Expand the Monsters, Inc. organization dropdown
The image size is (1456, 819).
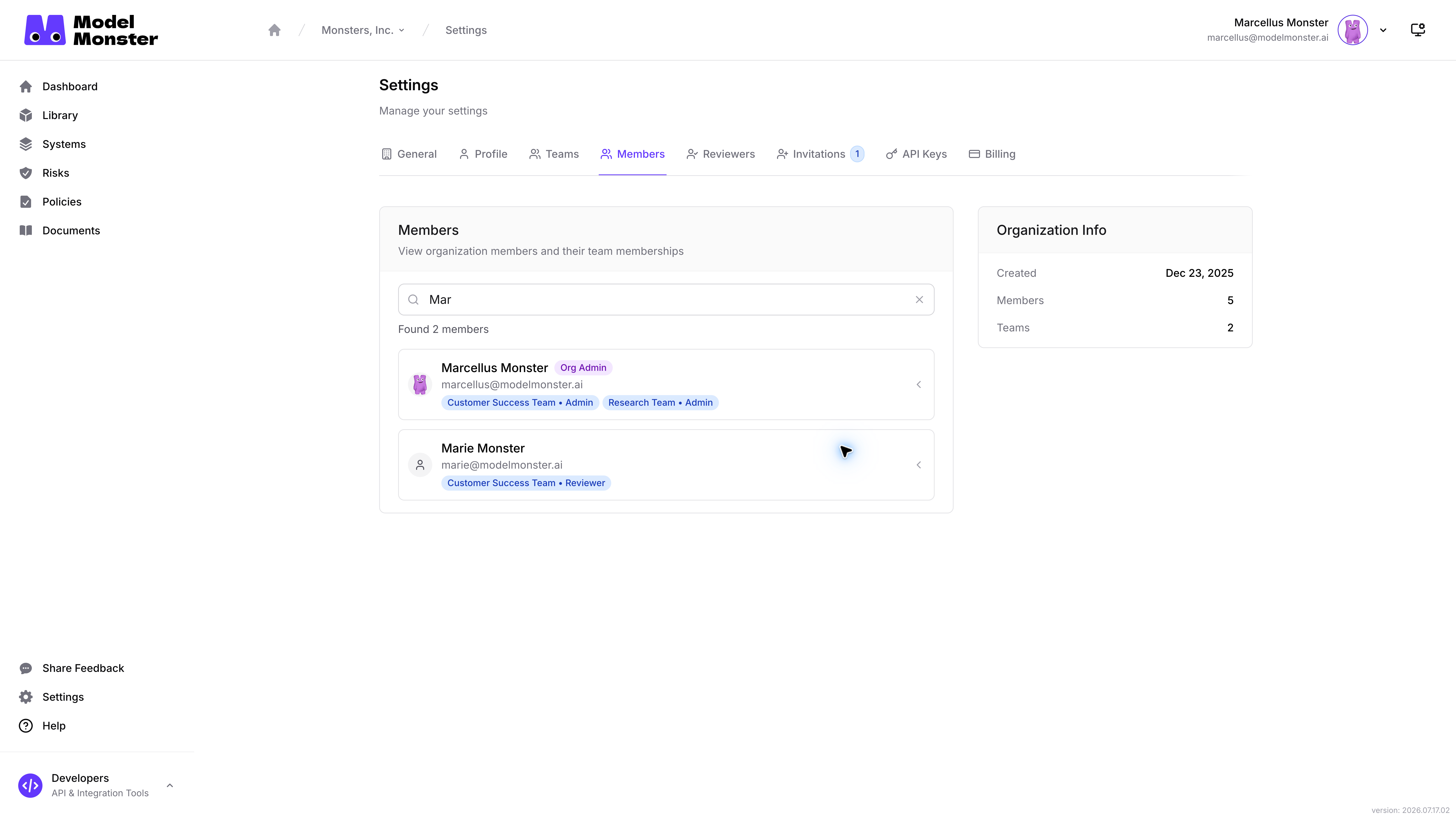[x=363, y=30]
